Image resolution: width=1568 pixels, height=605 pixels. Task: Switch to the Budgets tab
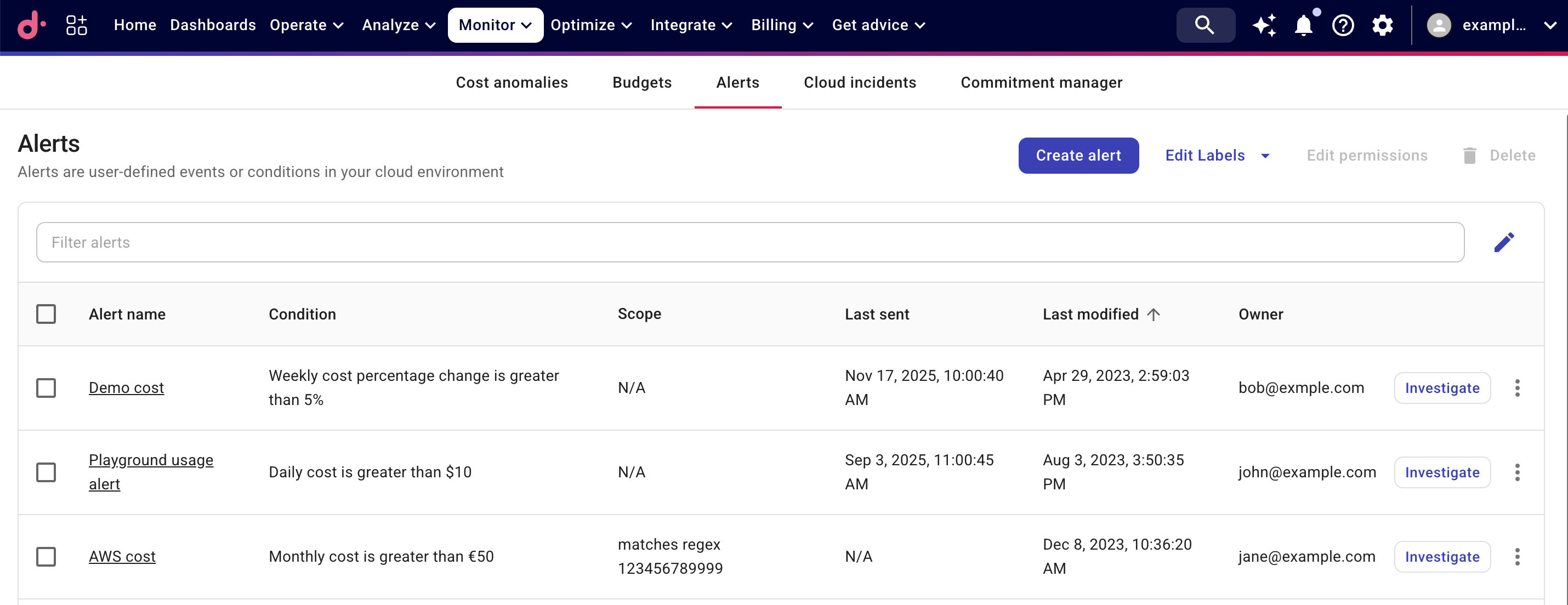click(641, 82)
